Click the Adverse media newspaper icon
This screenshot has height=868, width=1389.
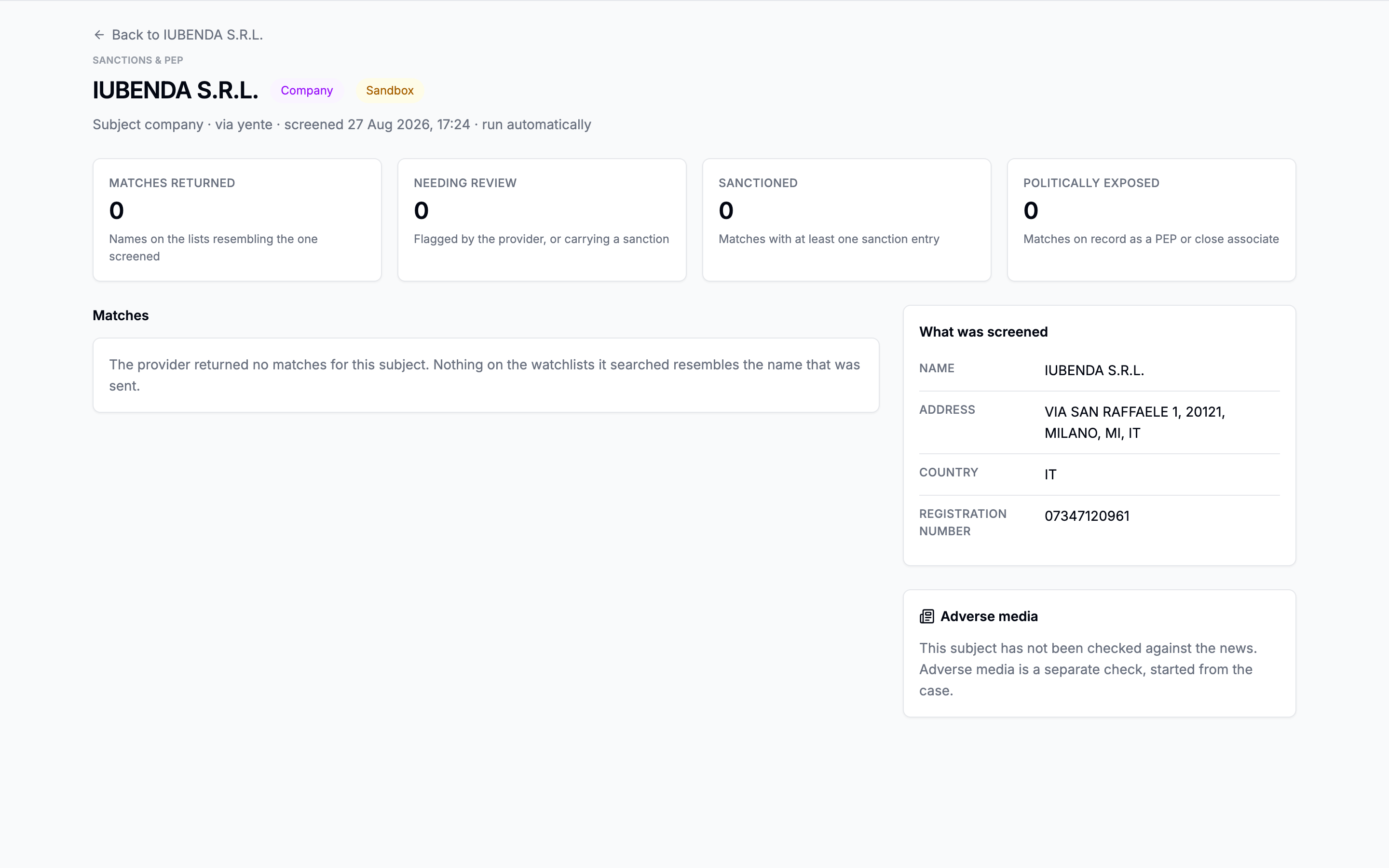(x=926, y=617)
